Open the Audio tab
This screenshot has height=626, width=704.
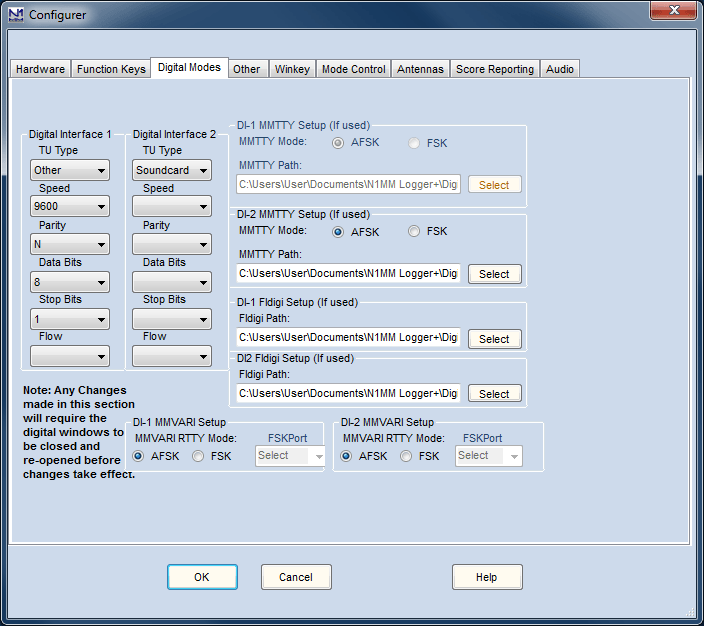pyautogui.click(x=559, y=69)
